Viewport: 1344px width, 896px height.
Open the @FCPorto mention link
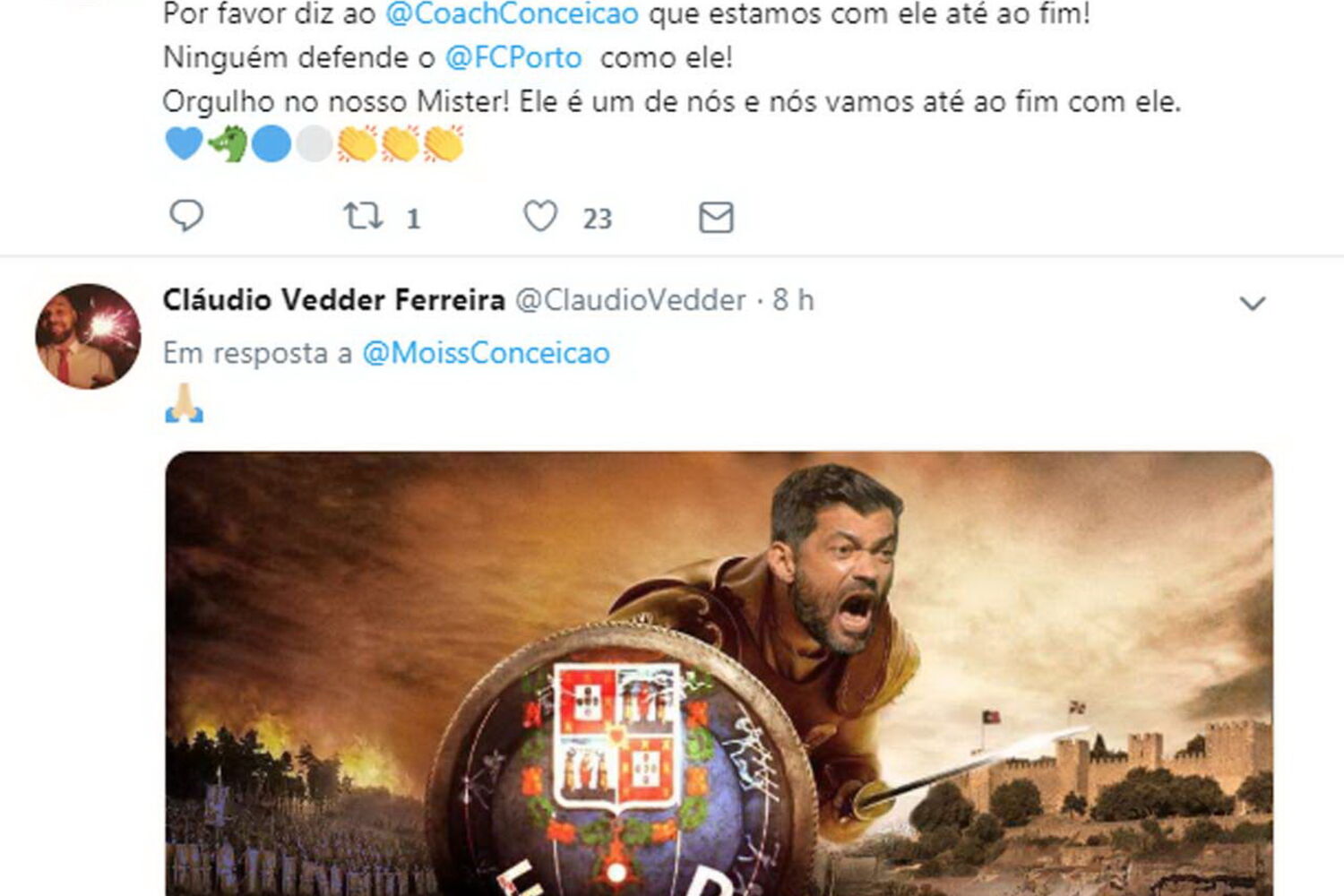click(x=513, y=57)
